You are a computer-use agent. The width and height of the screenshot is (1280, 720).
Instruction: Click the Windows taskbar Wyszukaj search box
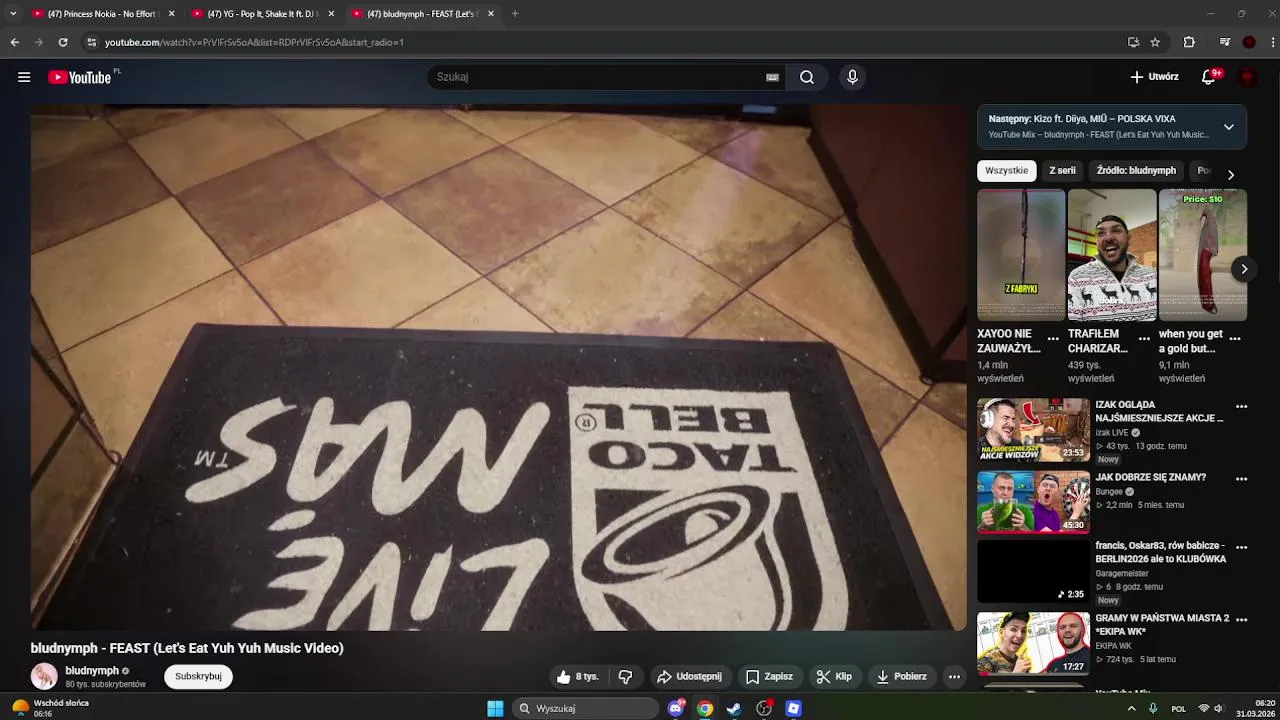click(x=586, y=708)
